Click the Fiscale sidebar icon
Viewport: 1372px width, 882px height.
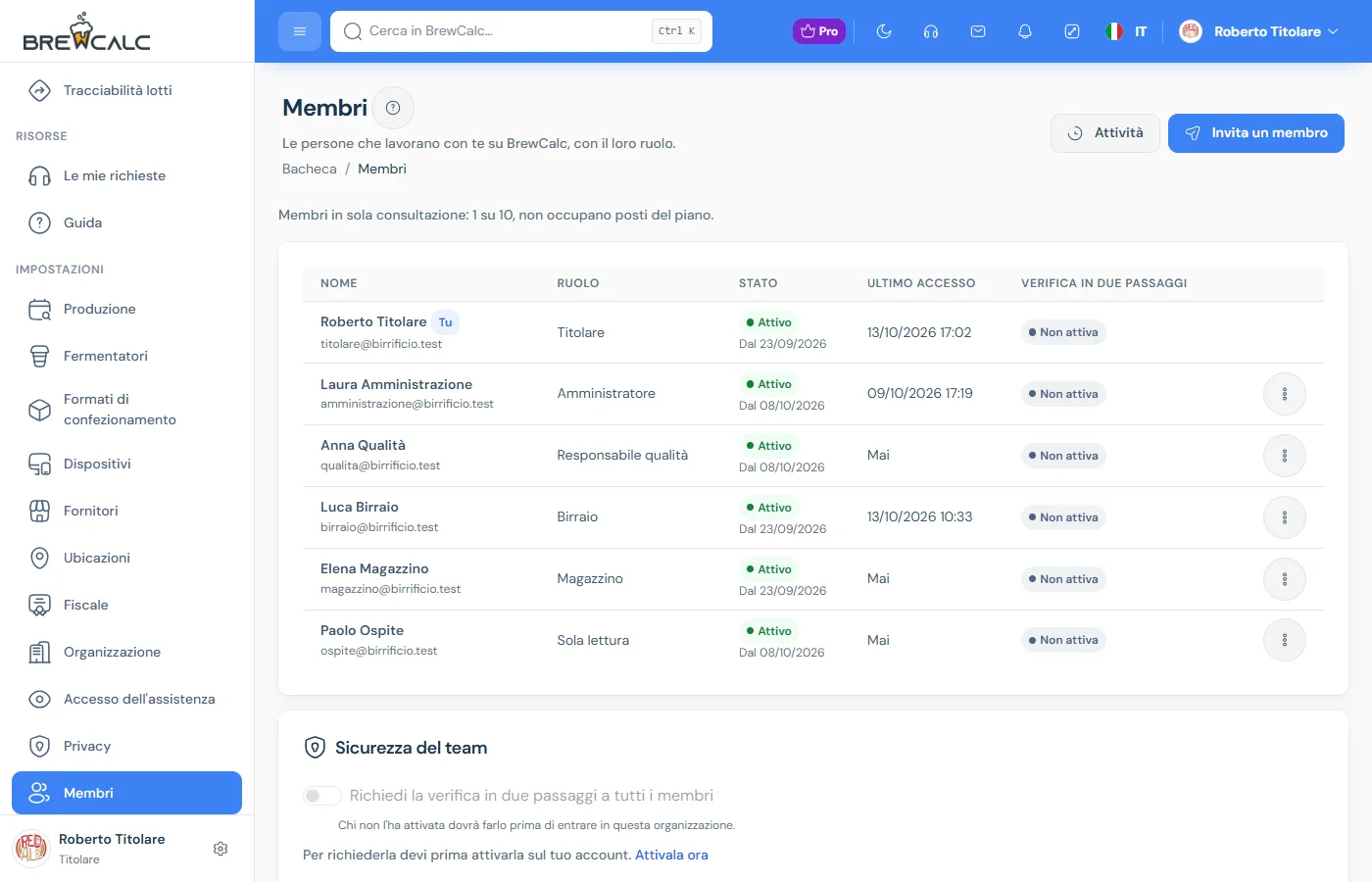coord(39,606)
